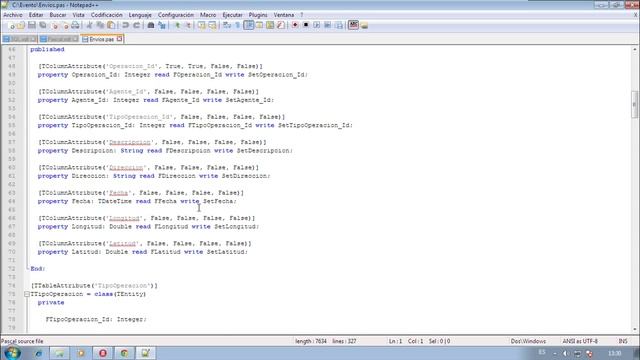Open the Macro menu

208,15
